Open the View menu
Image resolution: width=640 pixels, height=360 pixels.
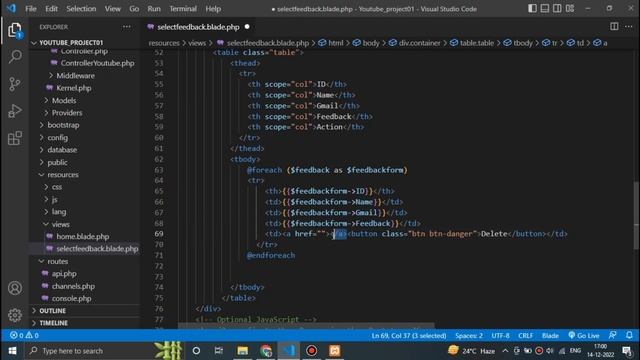(x=113, y=9)
